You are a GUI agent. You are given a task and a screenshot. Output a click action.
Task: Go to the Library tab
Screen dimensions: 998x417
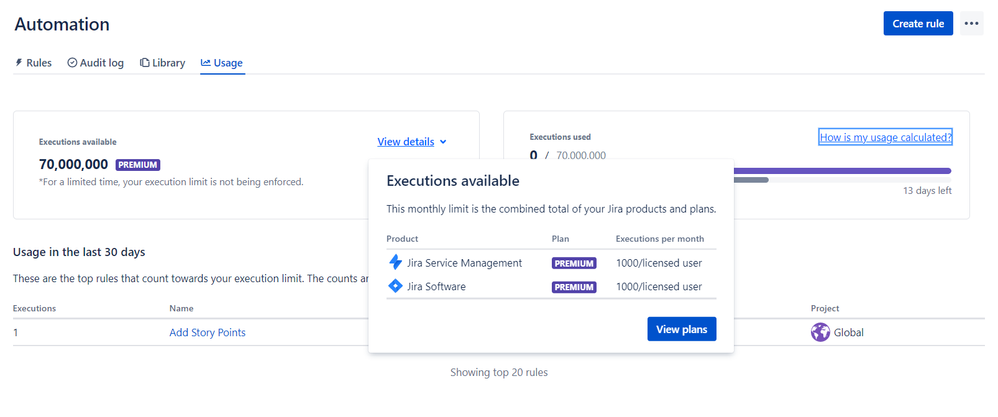pyautogui.click(x=168, y=63)
